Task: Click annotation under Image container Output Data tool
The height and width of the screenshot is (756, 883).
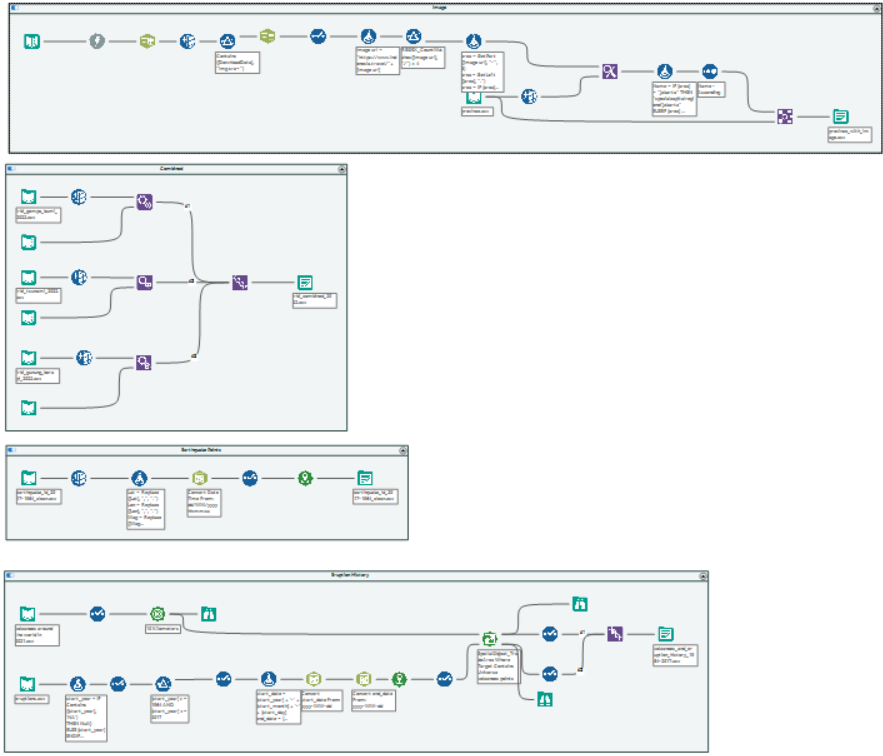Action: (850, 135)
